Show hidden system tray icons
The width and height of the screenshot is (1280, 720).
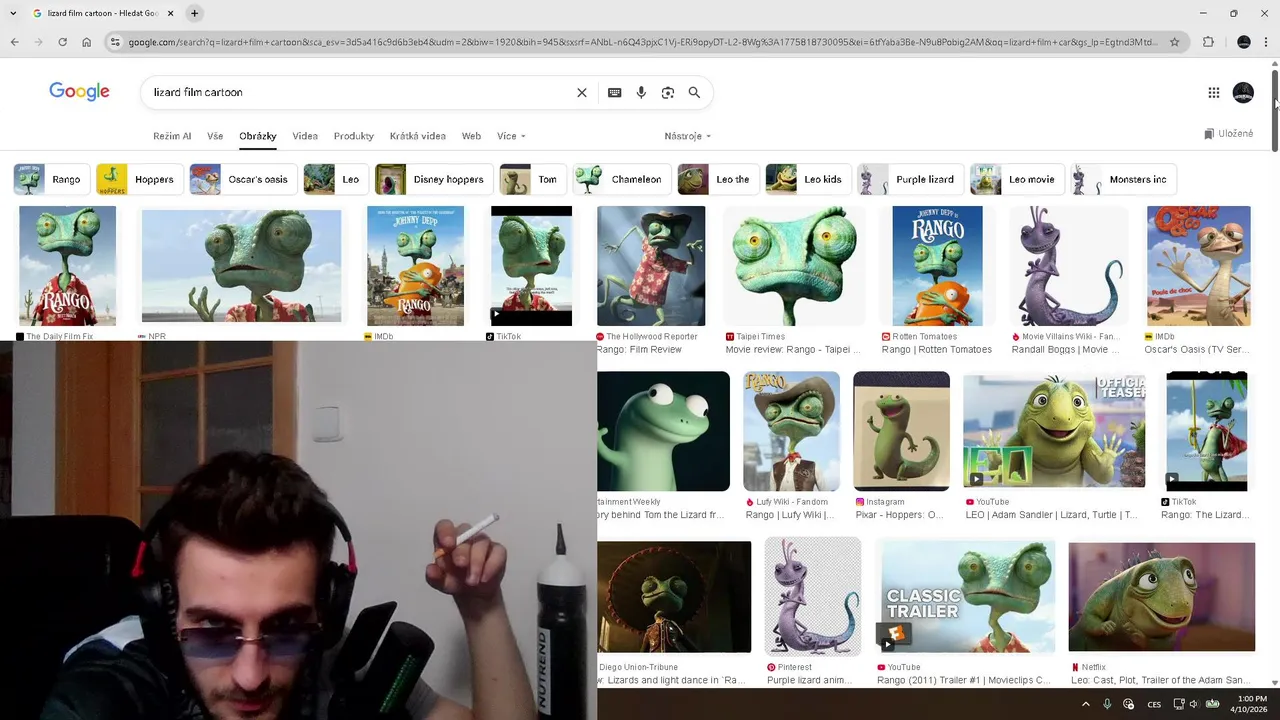pyautogui.click(x=1085, y=704)
